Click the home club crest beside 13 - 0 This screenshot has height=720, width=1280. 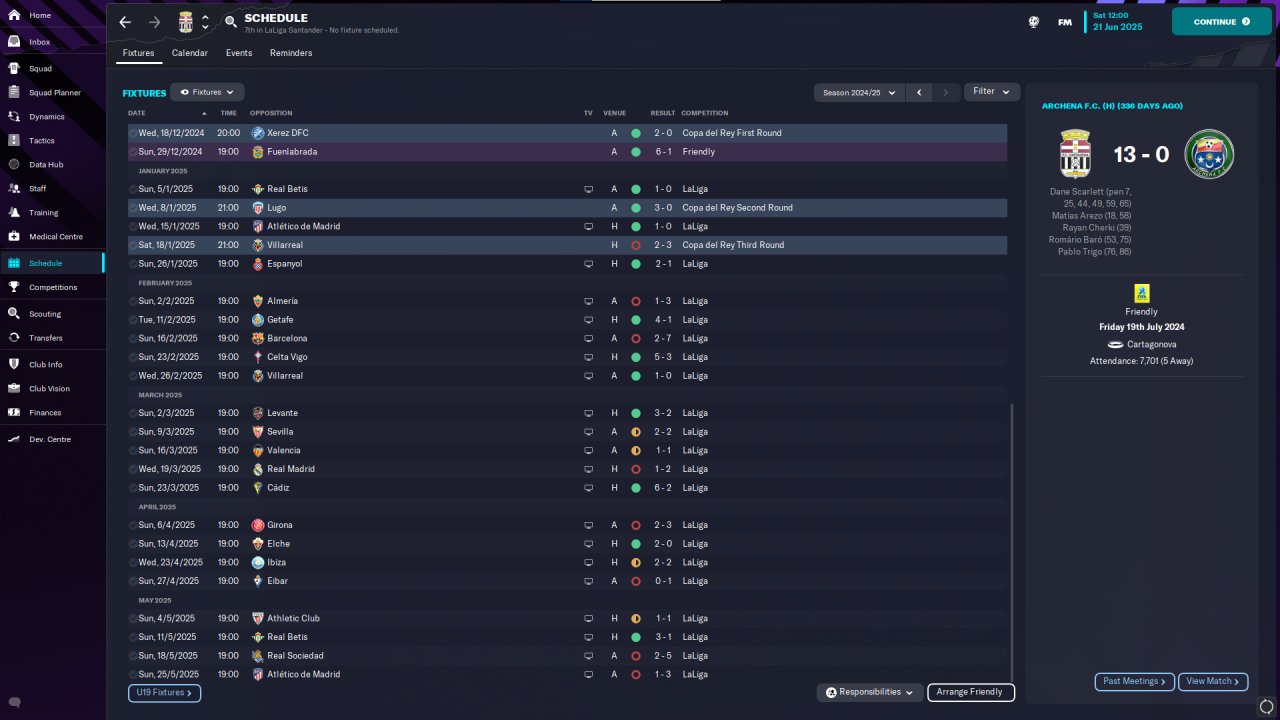(x=1075, y=155)
